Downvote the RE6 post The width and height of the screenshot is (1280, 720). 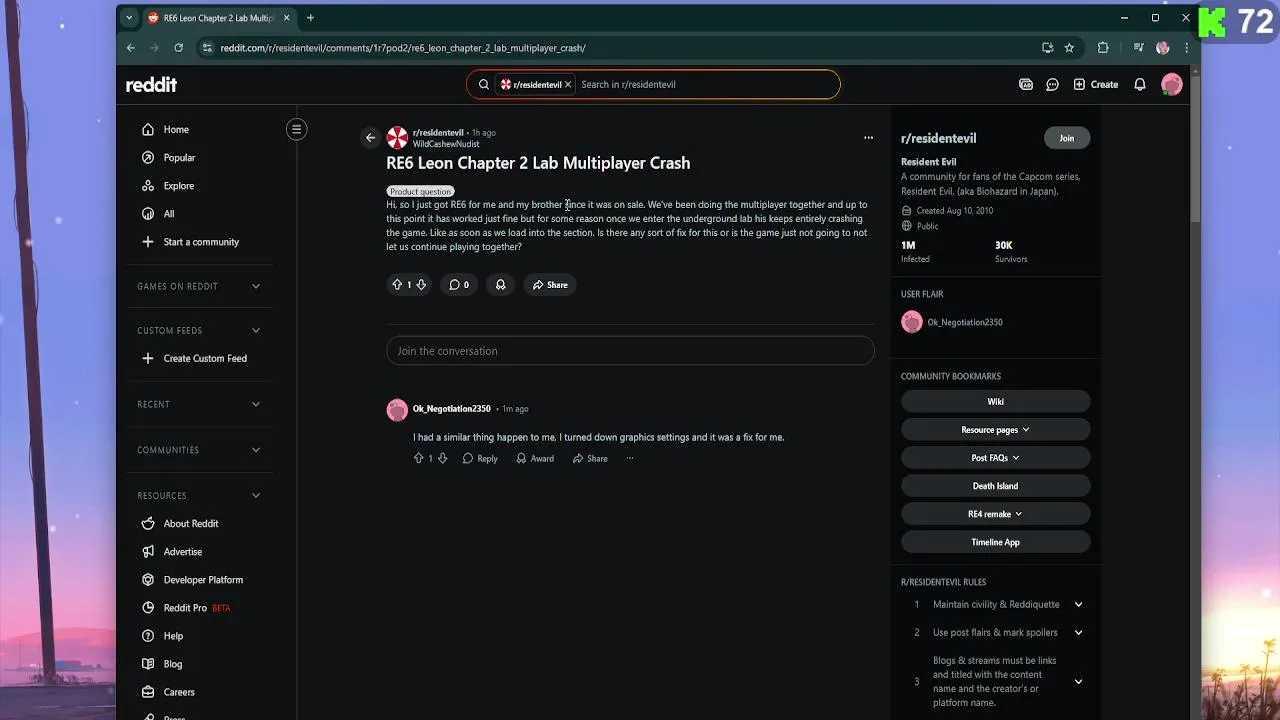pos(421,285)
